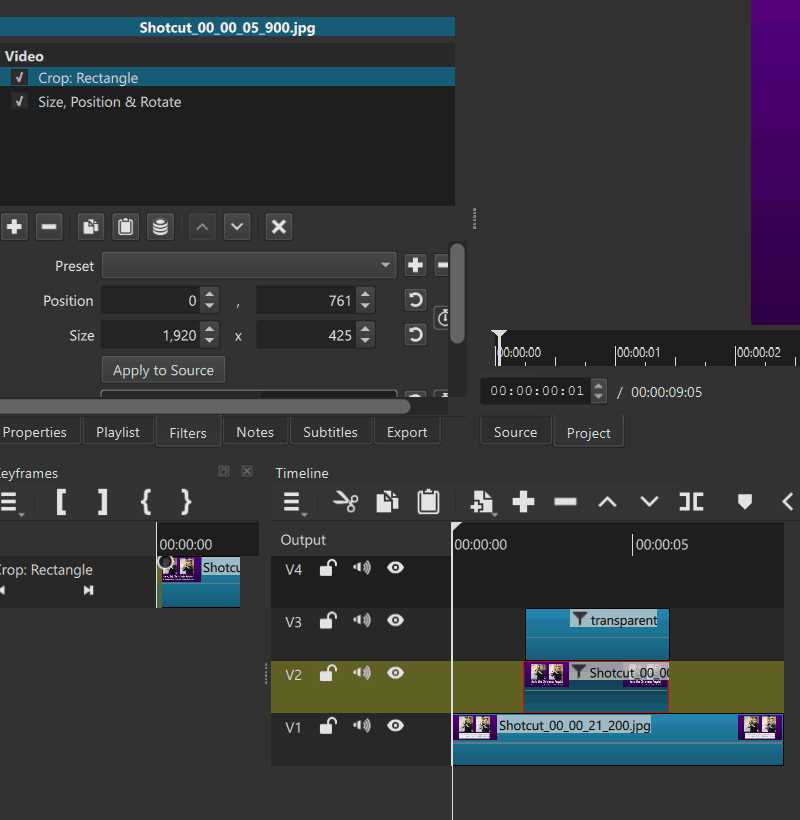The width and height of the screenshot is (800, 820).
Task: Click the paste filters icon
Action: click(125, 227)
